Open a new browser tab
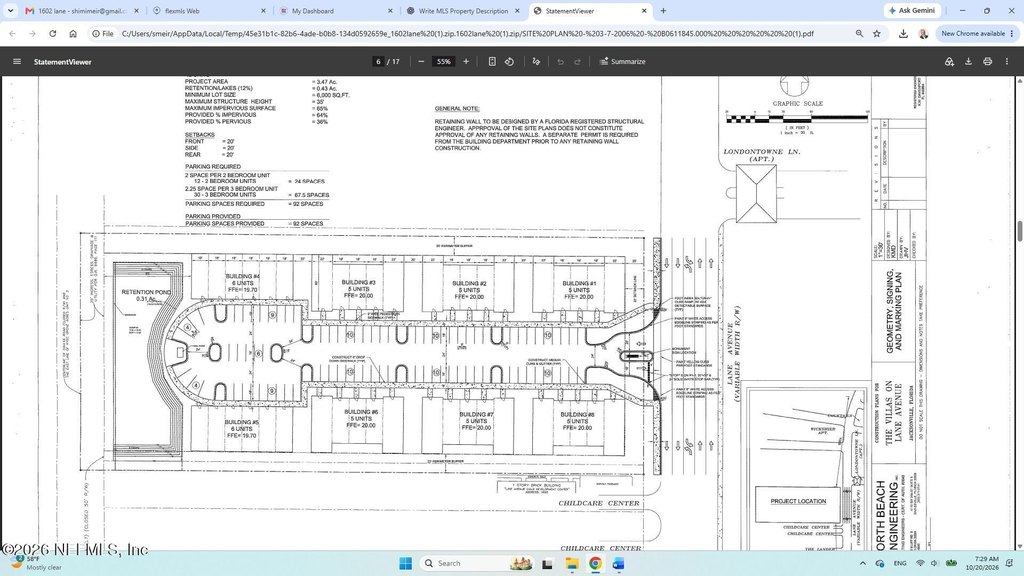1024x576 pixels. (664, 11)
